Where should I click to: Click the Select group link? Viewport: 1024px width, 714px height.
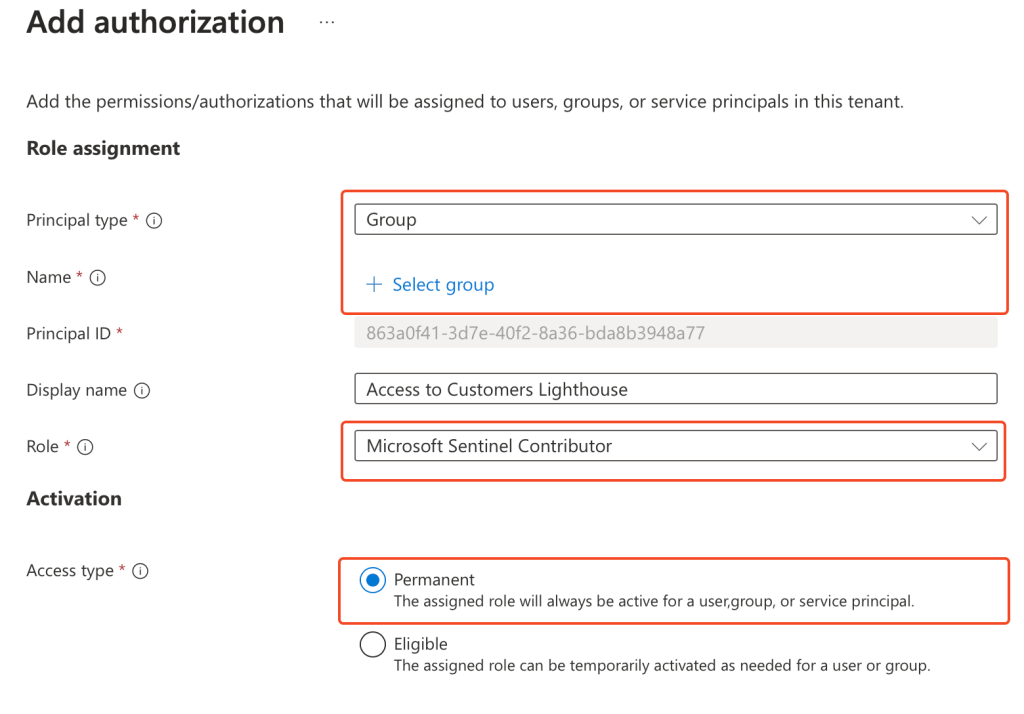pyautogui.click(x=443, y=285)
